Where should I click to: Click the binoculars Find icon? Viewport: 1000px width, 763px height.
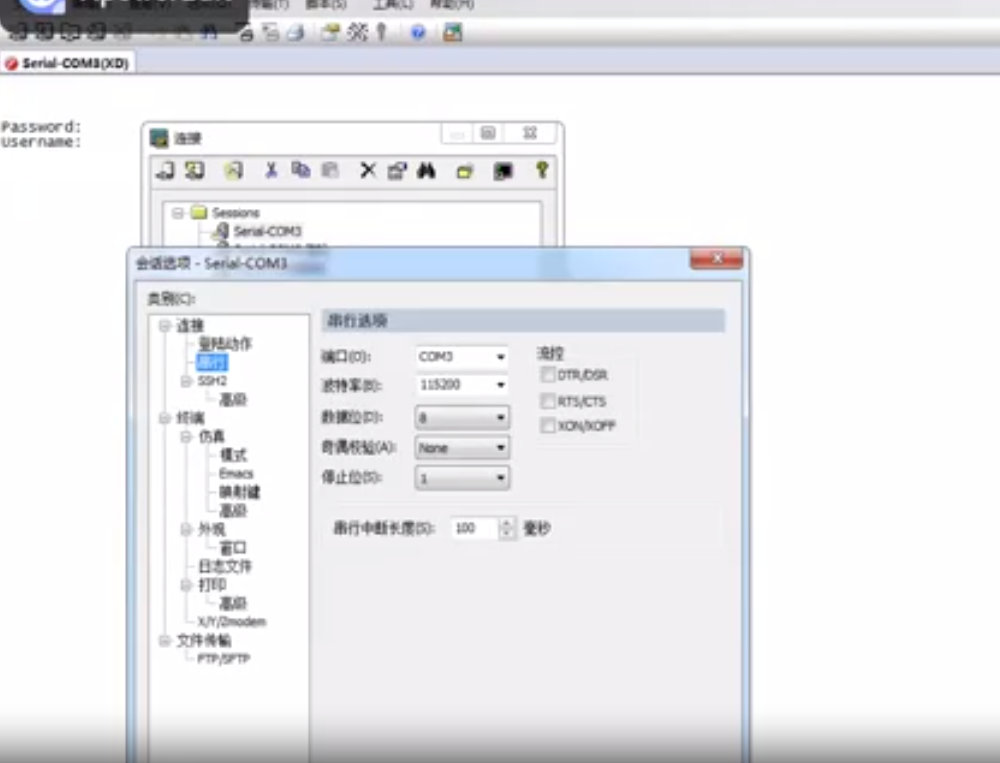(x=426, y=170)
